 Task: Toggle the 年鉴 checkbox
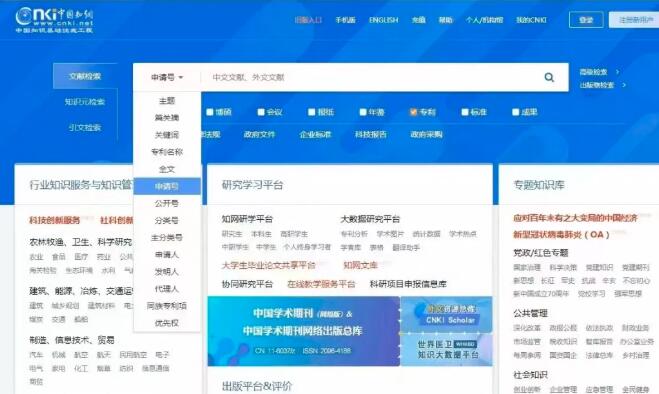coord(363,112)
